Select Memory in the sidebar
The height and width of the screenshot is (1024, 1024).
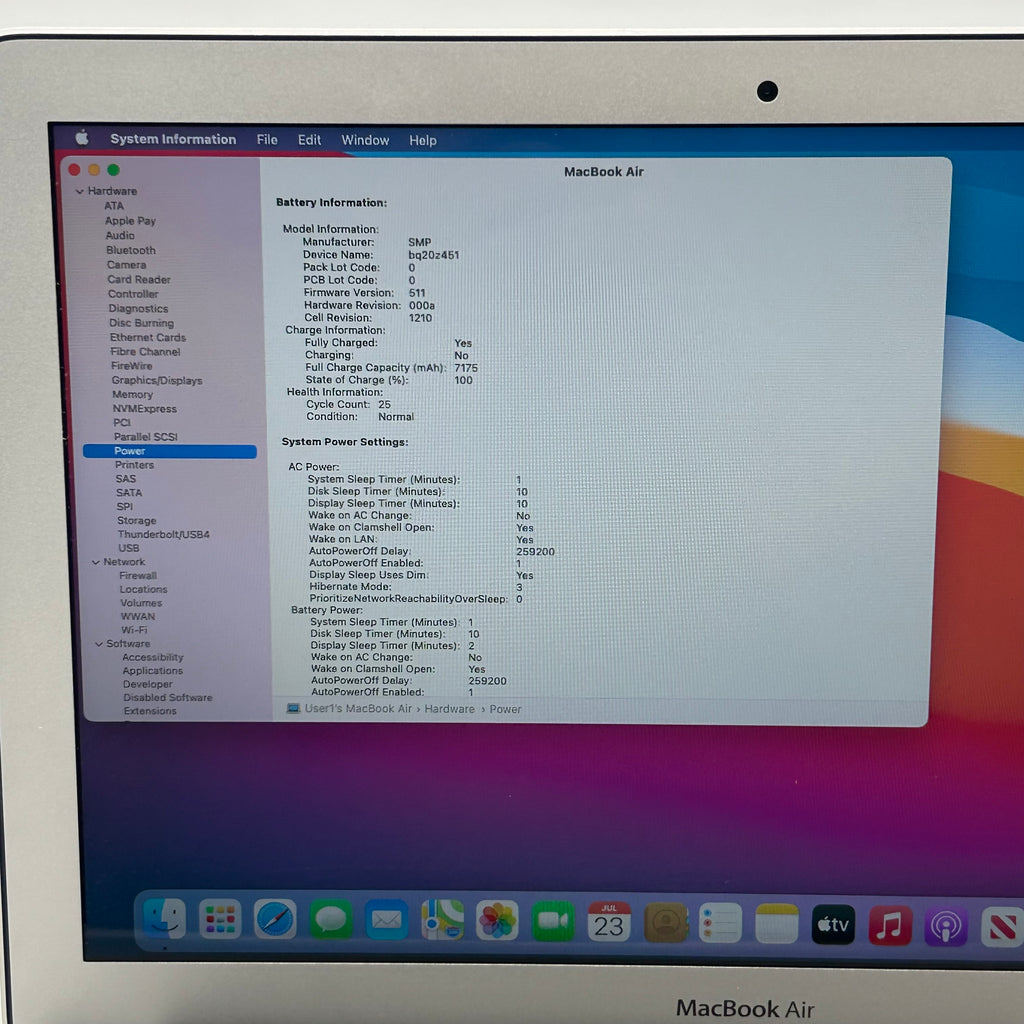click(x=133, y=394)
